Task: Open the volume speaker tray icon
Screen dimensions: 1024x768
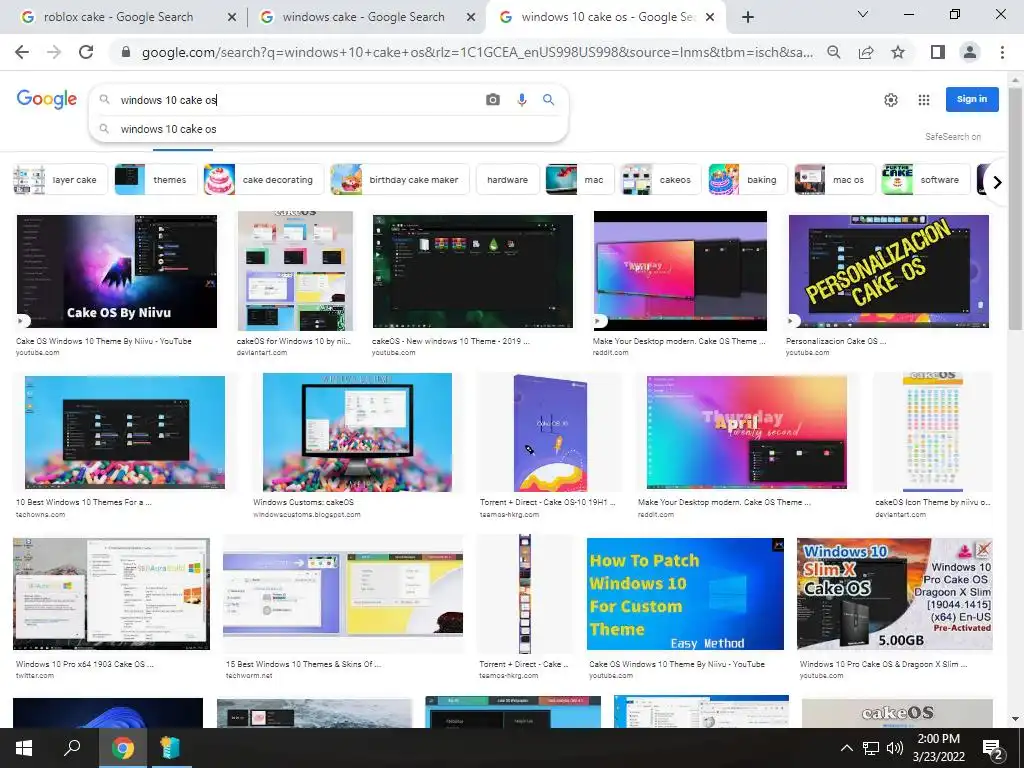Action: pyautogui.click(x=895, y=748)
